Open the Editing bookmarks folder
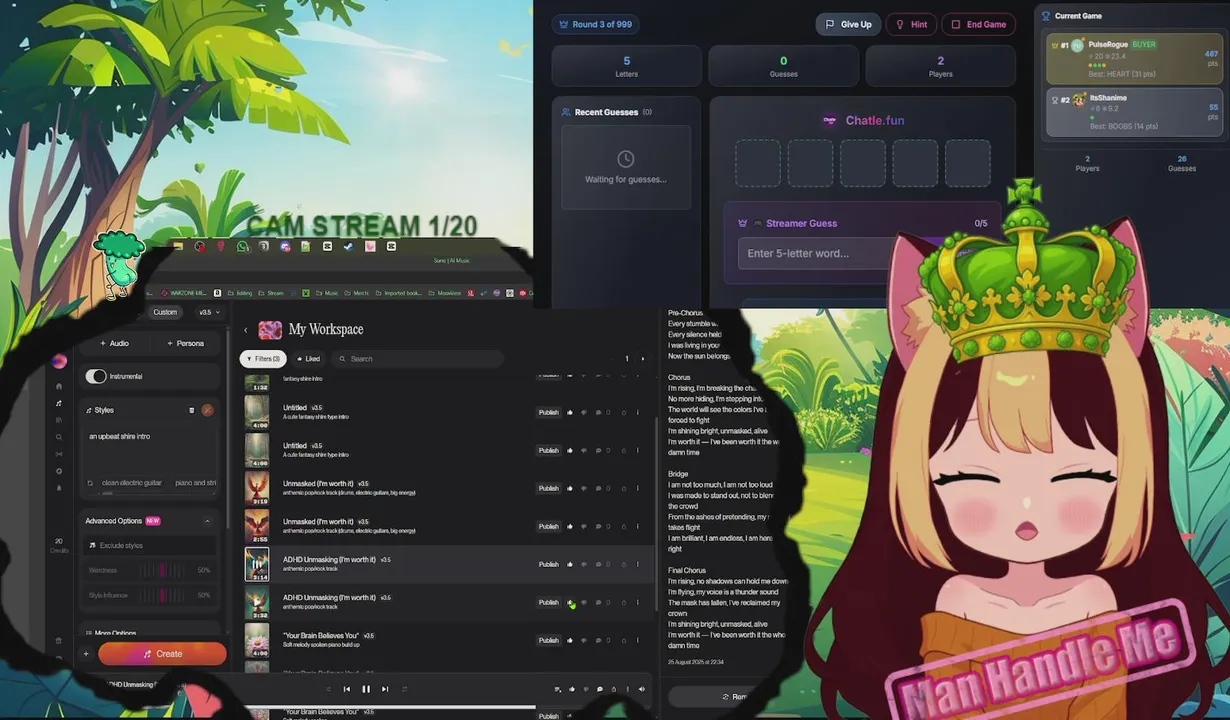The width and height of the screenshot is (1230, 720). (240, 293)
